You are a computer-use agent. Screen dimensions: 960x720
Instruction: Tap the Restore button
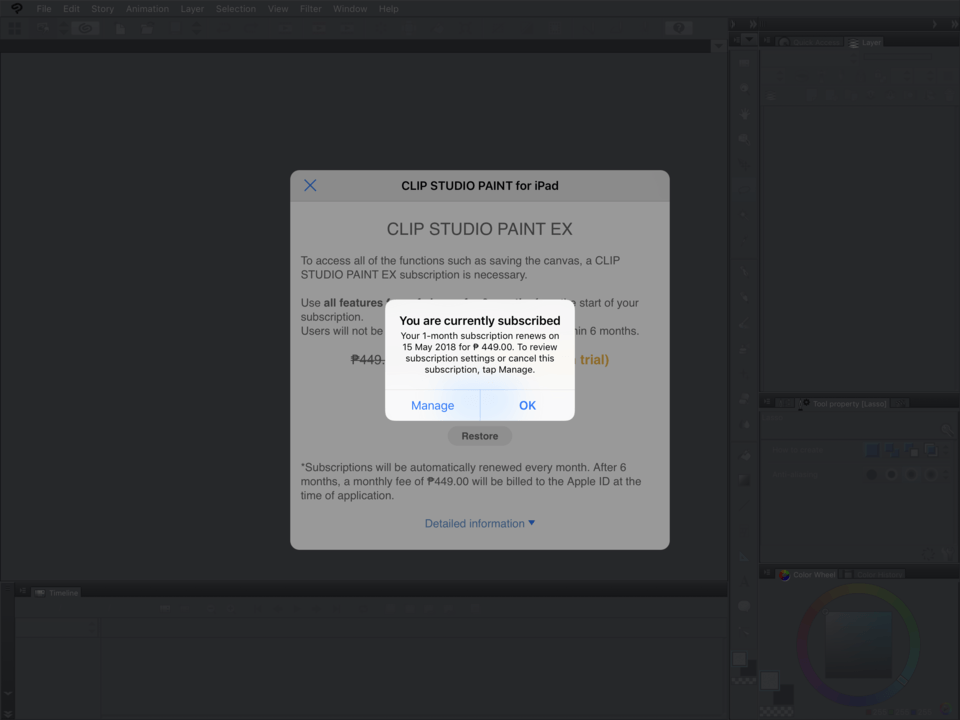tap(479, 436)
